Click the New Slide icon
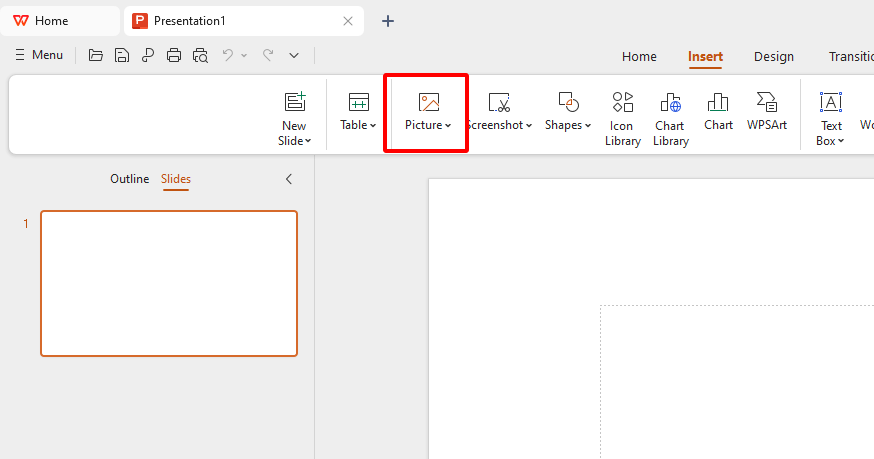The width and height of the screenshot is (874, 459). (x=295, y=102)
